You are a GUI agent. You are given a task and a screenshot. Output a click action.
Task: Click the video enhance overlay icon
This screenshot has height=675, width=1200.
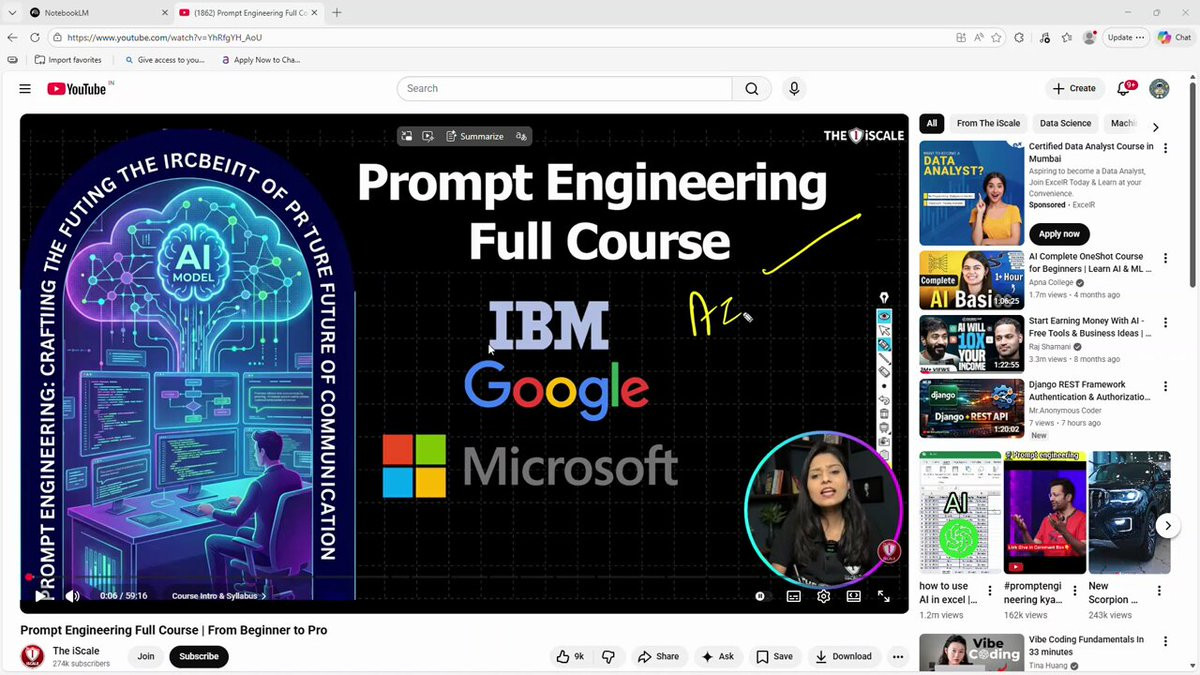pos(428,136)
